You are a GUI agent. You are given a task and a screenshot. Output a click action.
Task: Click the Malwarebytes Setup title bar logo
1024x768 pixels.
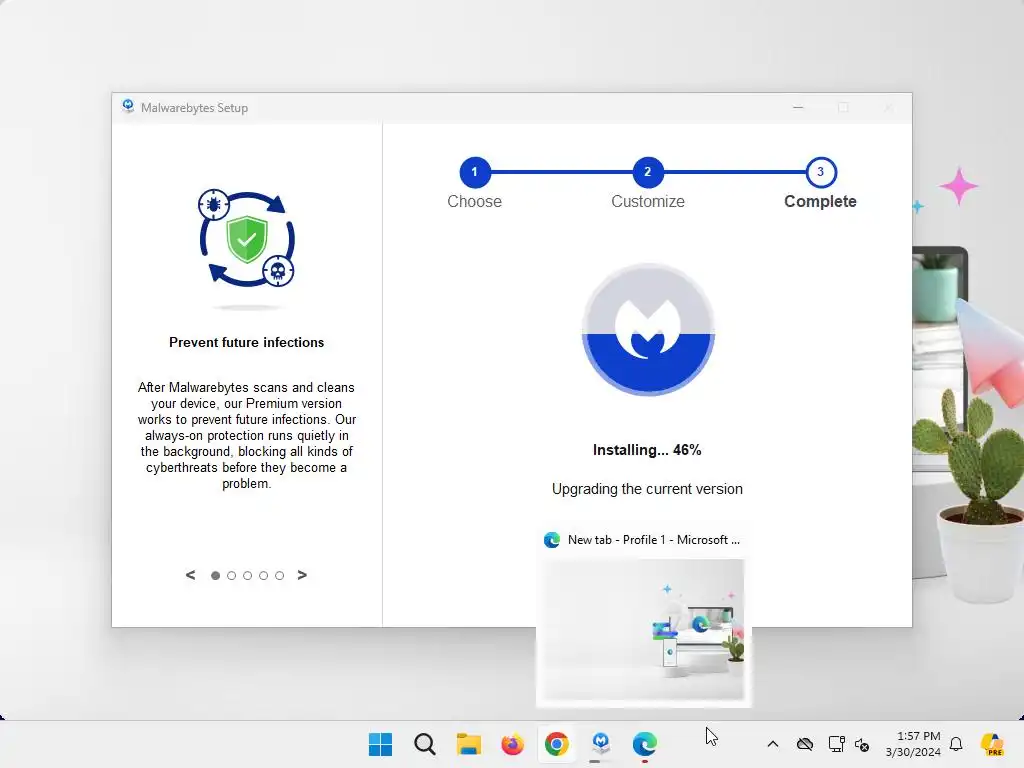(128, 106)
